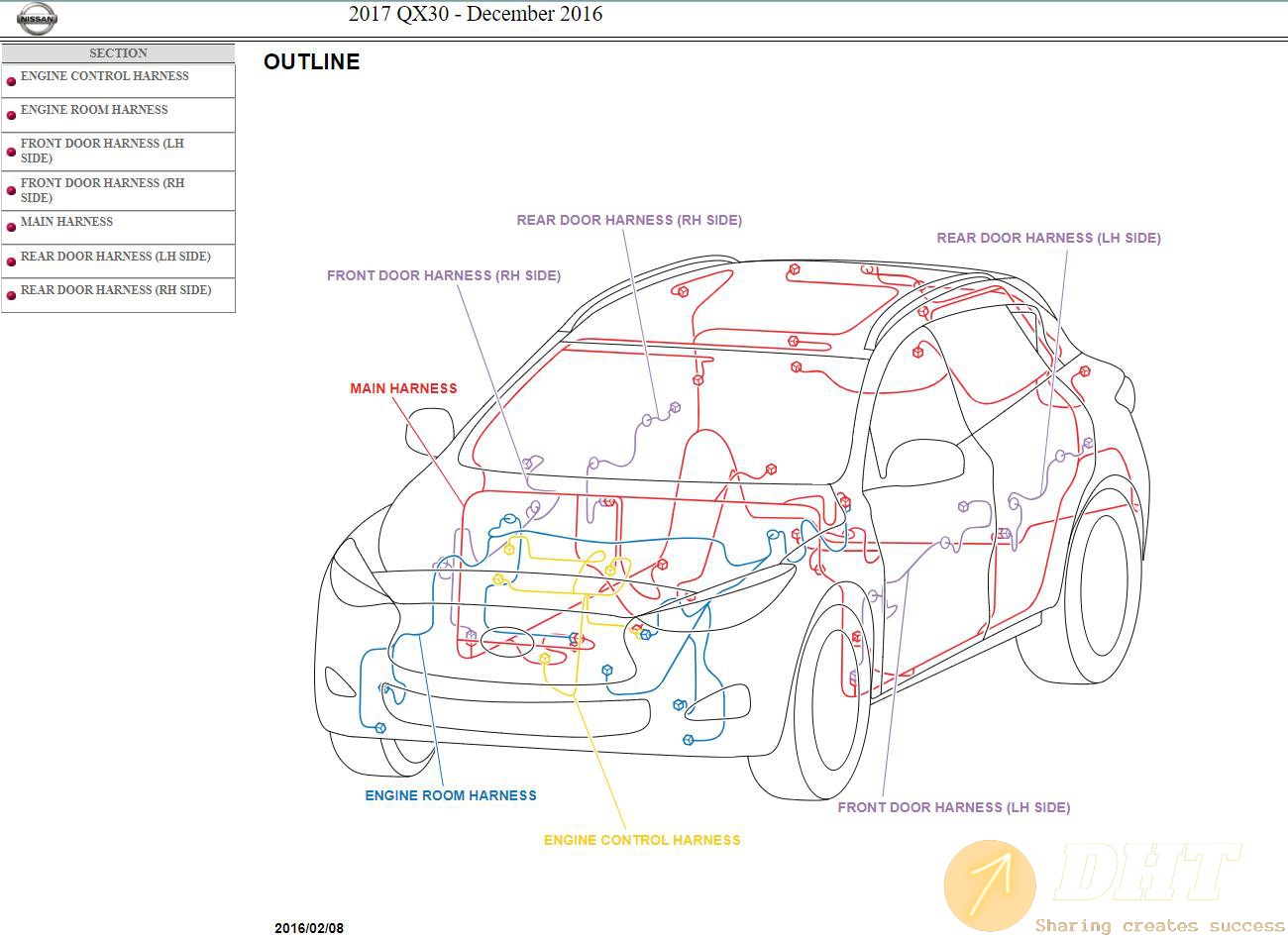Click bullet beside REAR DOOR HARNESS (RH SIDE)

pos(12,295)
